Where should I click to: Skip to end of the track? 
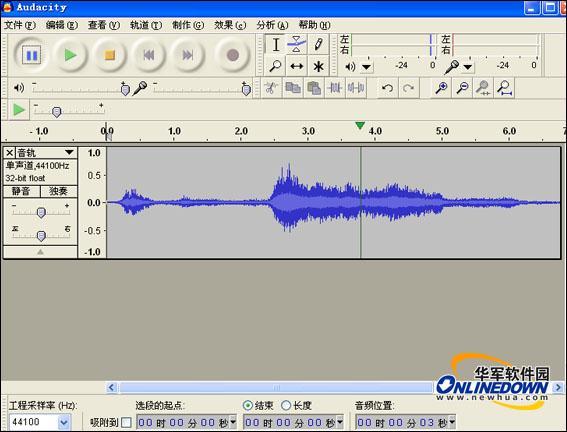click(188, 55)
